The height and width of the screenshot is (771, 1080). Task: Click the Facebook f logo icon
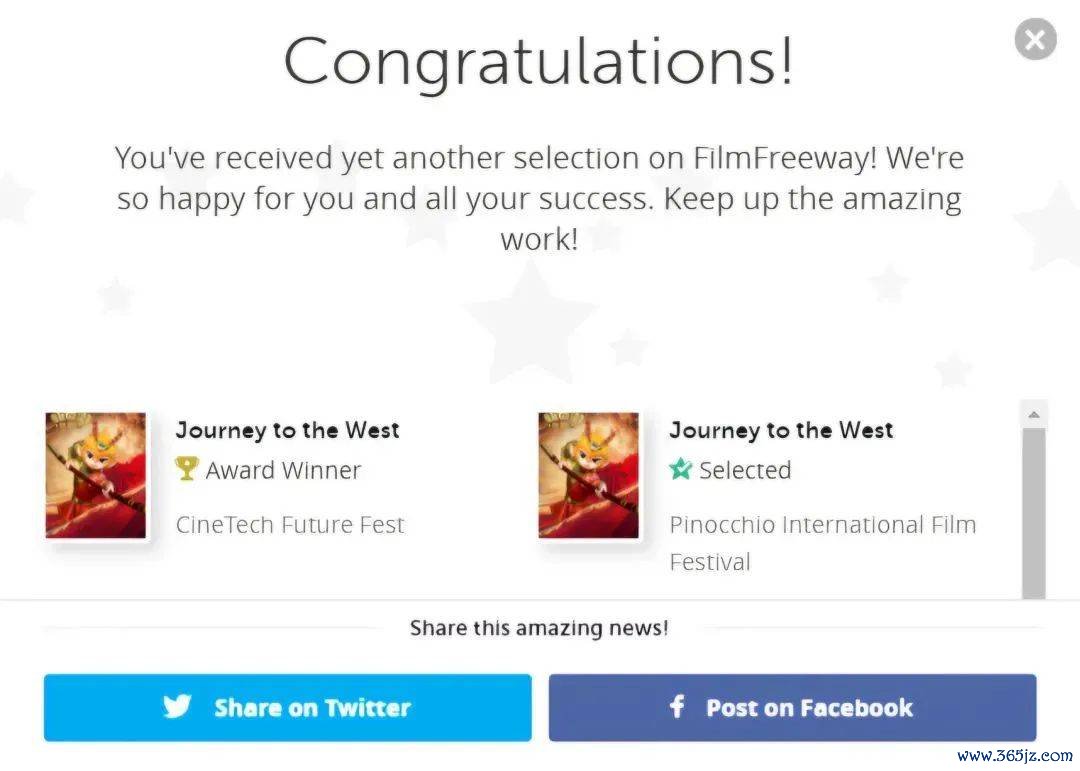tap(677, 707)
